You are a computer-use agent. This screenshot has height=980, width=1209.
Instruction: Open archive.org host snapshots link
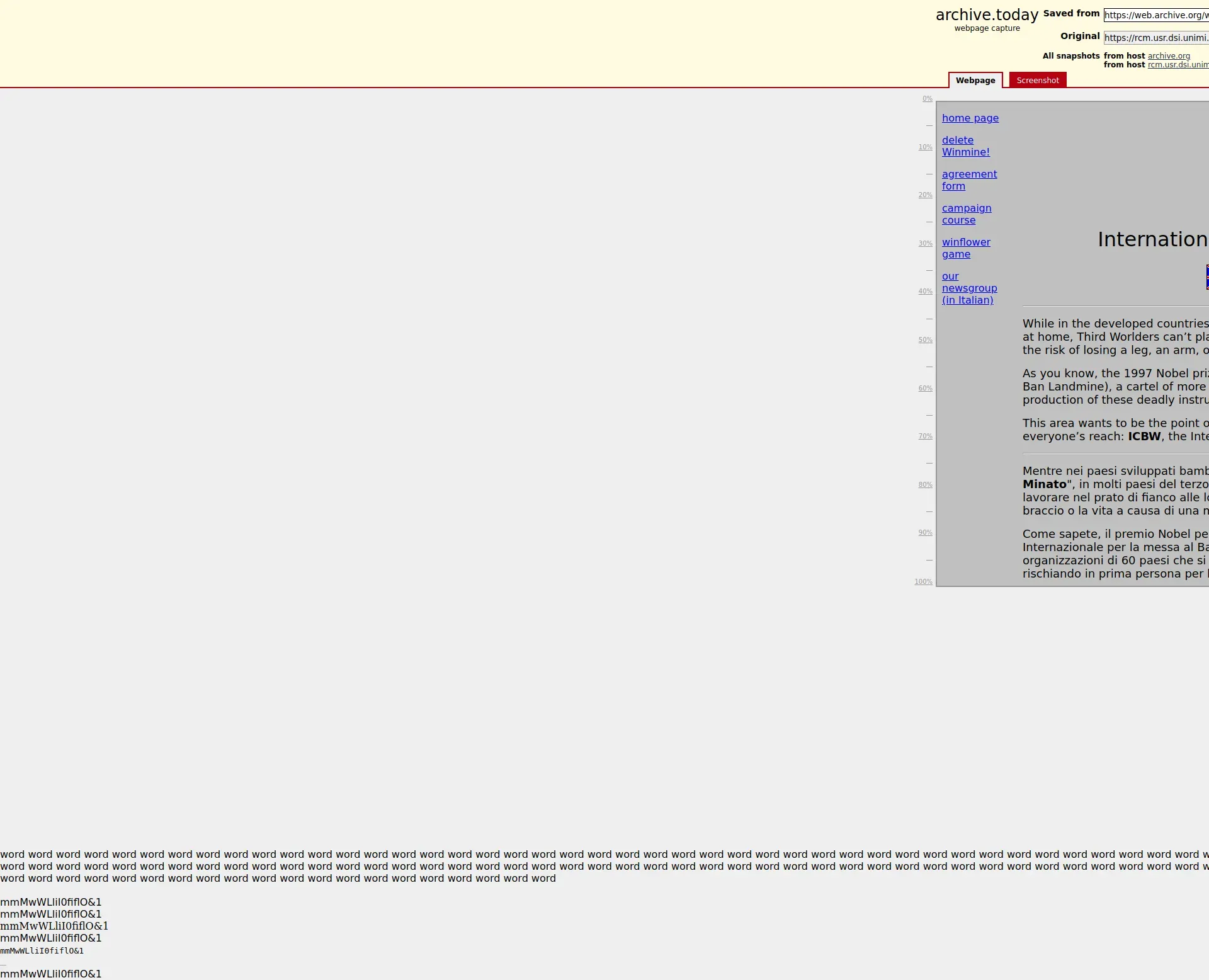click(1168, 56)
